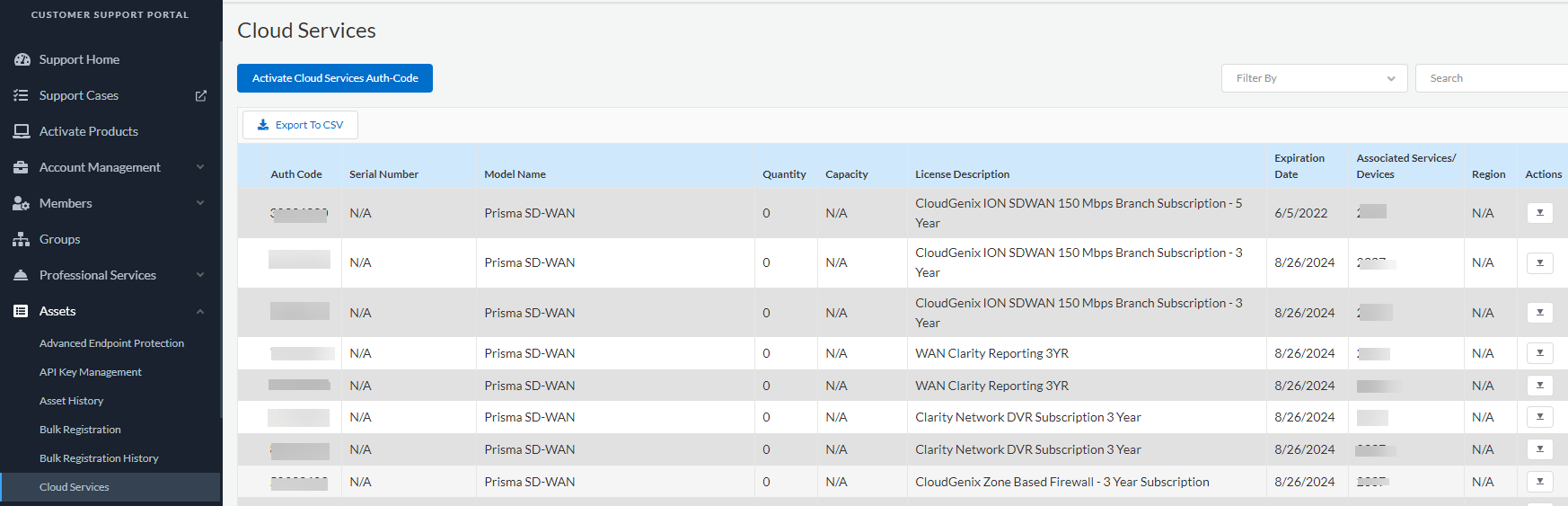Image resolution: width=1568 pixels, height=506 pixels.
Task: Click the Professional Services bell icon
Action: point(22,275)
